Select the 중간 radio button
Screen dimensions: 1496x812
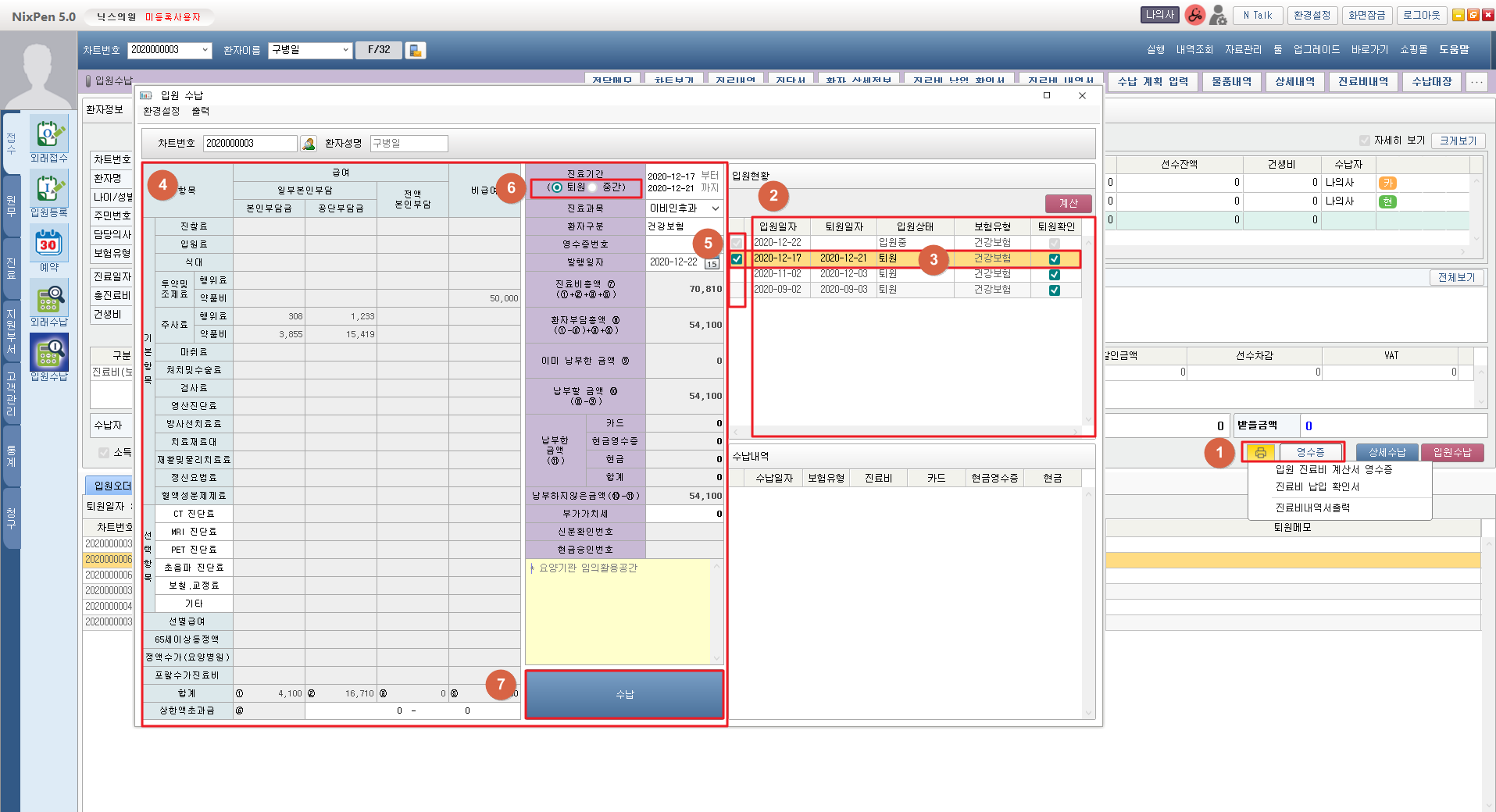[593, 187]
